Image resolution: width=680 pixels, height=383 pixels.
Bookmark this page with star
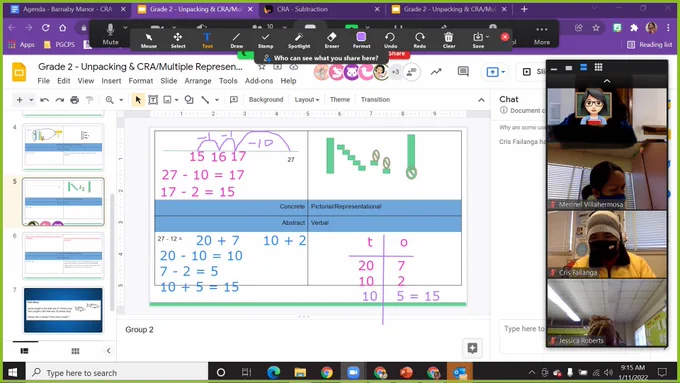point(596,28)
